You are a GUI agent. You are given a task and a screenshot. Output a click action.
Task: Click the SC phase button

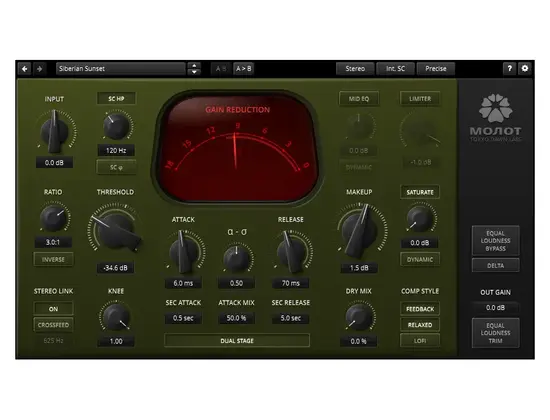116,167
